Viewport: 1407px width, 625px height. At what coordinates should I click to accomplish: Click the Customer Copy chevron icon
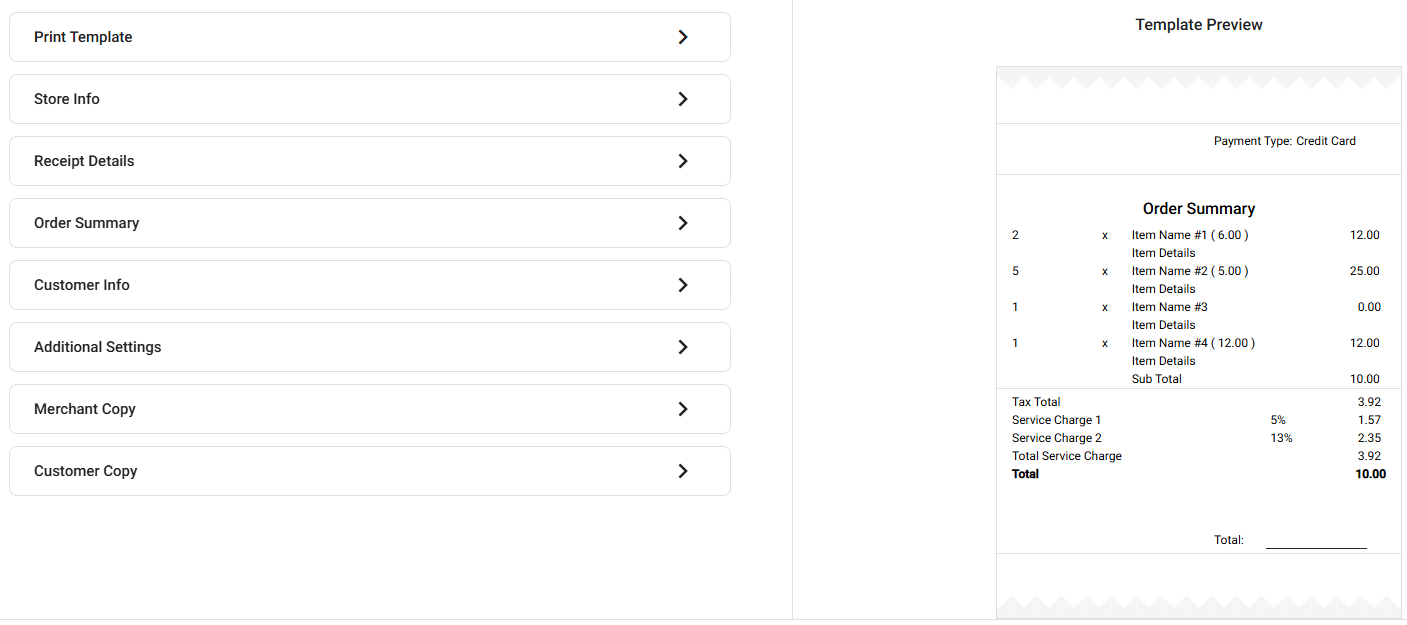point(683,471)
